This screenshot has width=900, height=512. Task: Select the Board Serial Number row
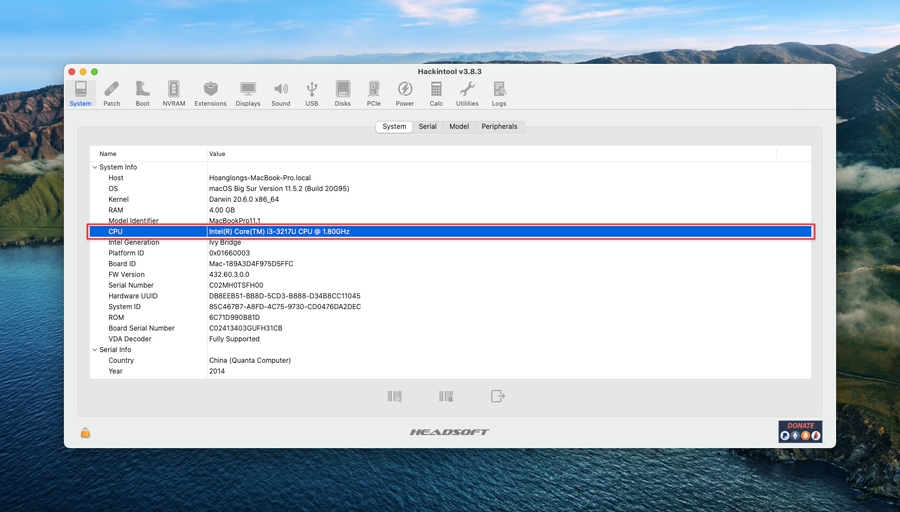coord(141,328)
